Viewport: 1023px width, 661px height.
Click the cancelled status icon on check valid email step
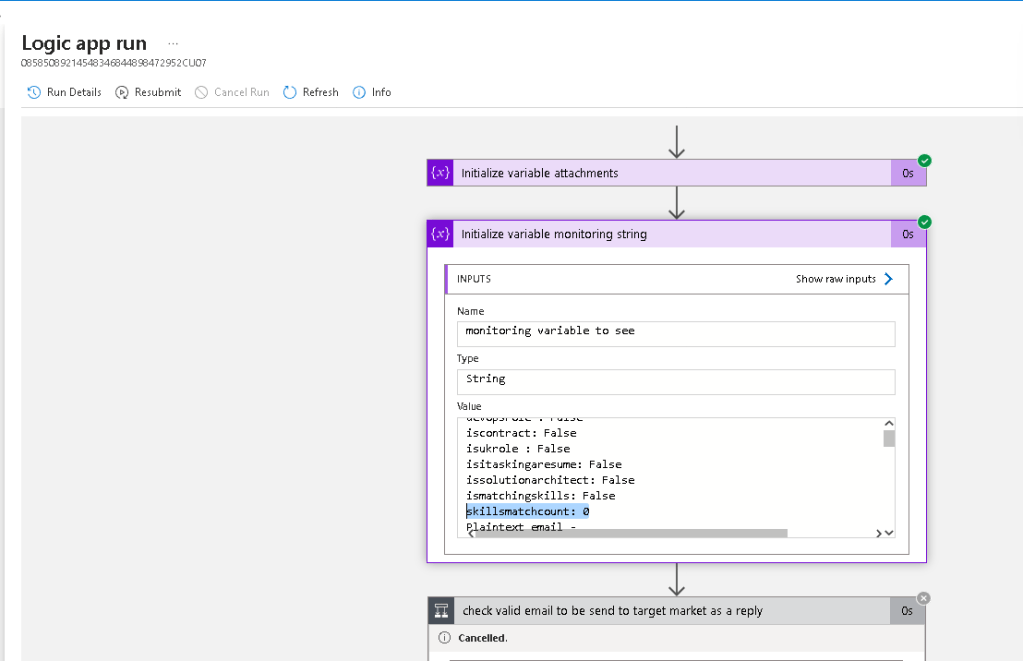[x=923, y=598]
